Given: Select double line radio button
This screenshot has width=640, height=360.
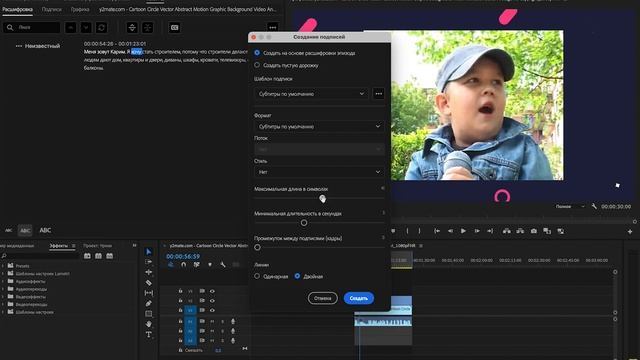Looking at the screenshot, I should 297,276.
